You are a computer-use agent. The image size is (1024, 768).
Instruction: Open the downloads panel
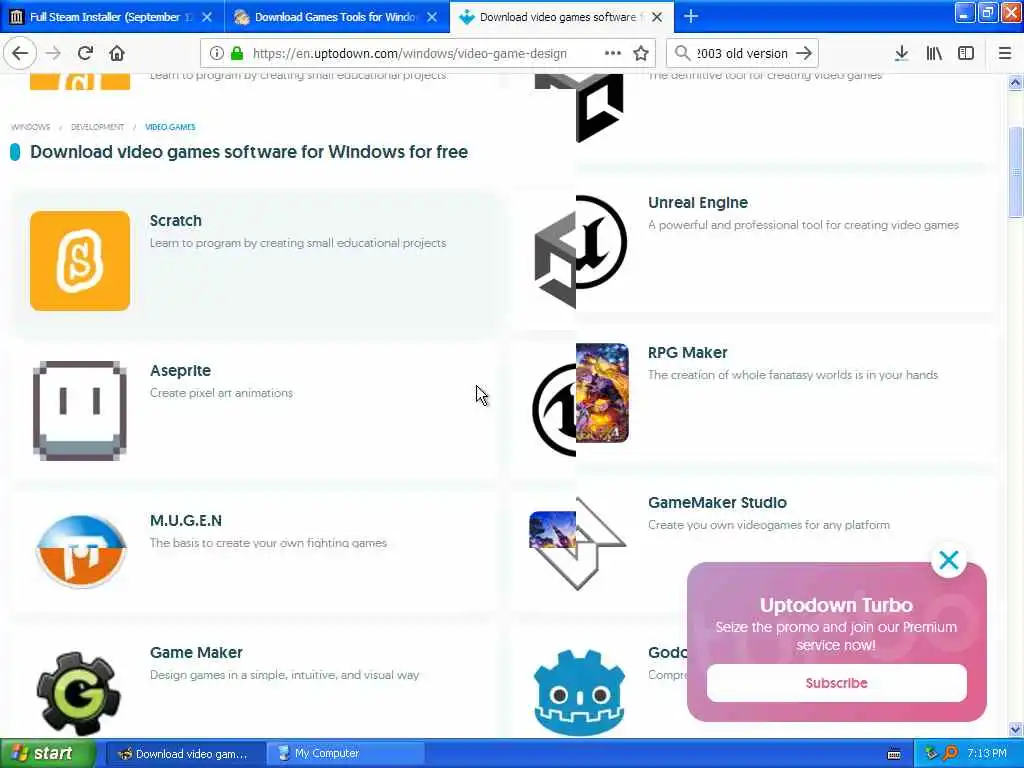pyautogui.click(x=901, y=53)
